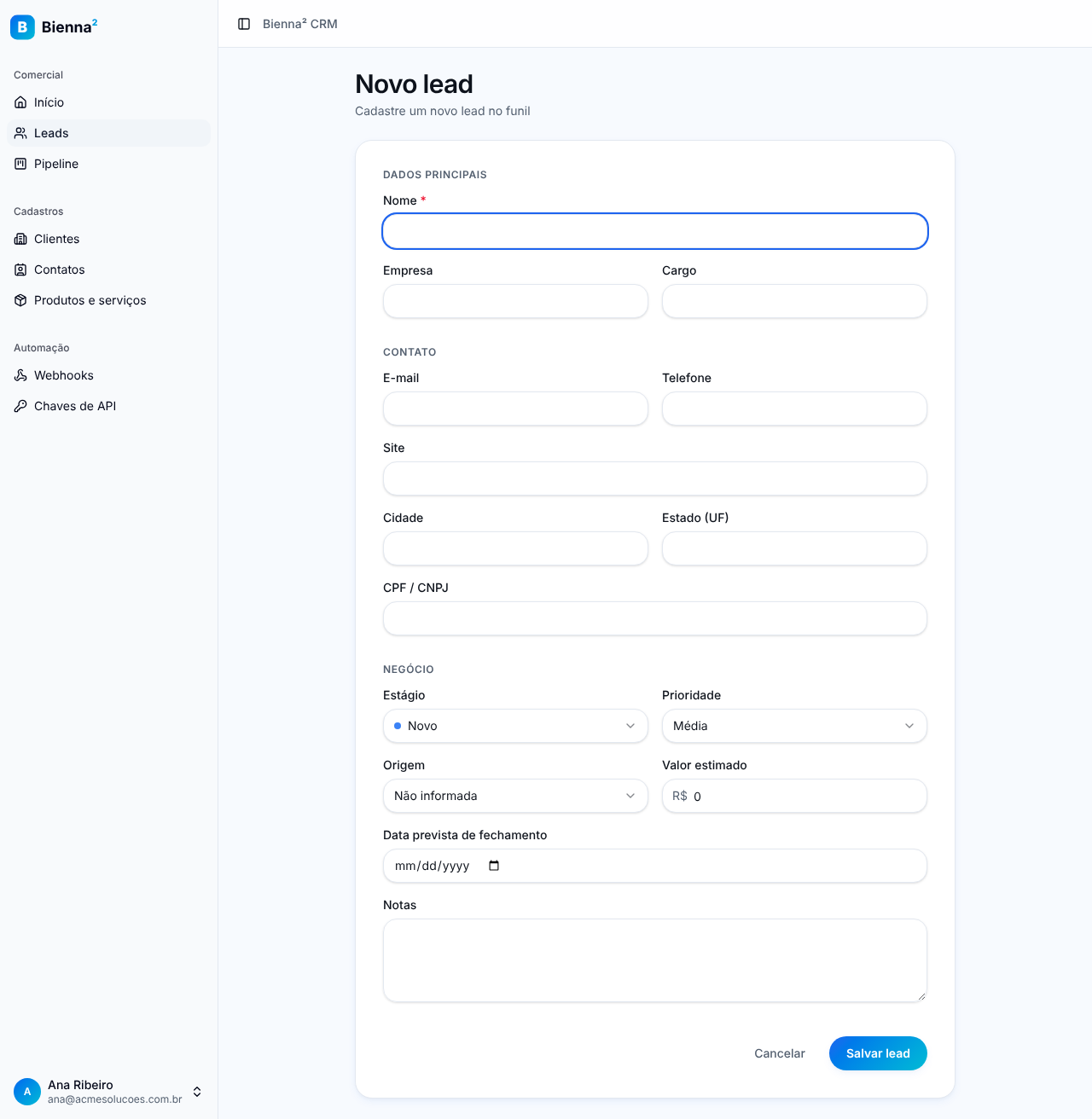
Task: Click into the Notas text area
Action: (x=655, y=960)
